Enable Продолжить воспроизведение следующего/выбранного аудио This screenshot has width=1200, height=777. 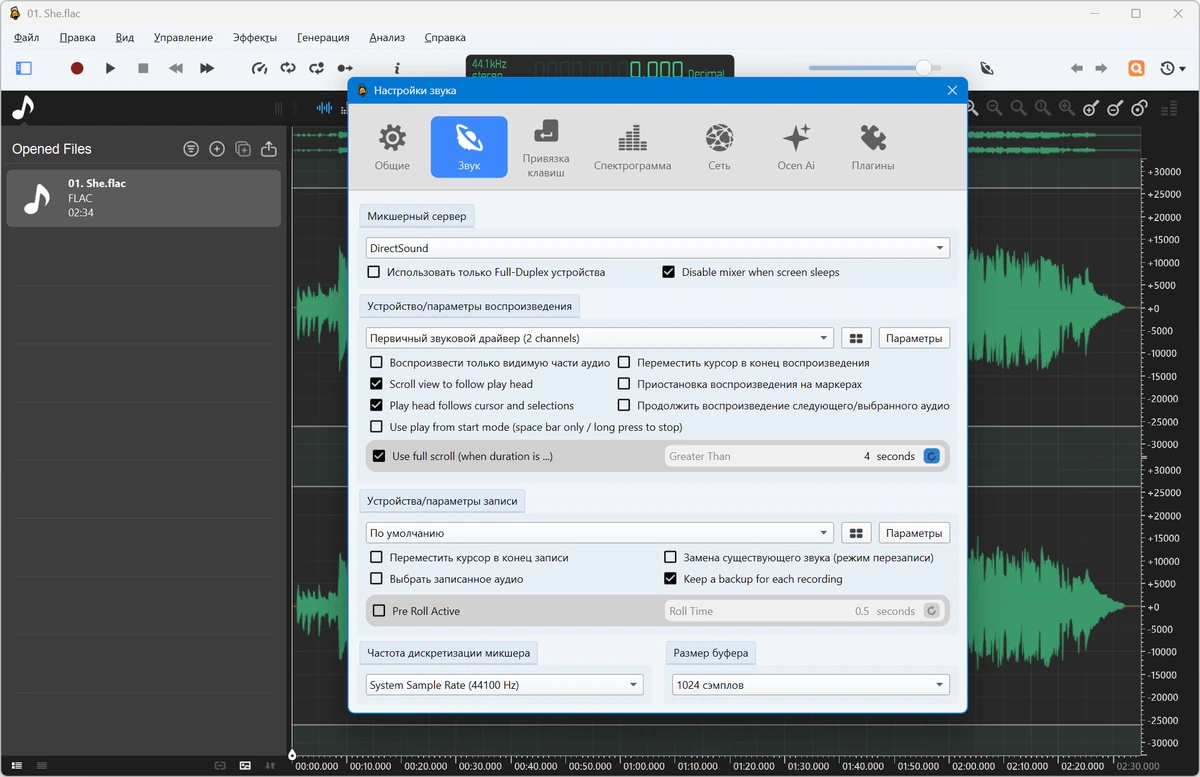point(624,406)
